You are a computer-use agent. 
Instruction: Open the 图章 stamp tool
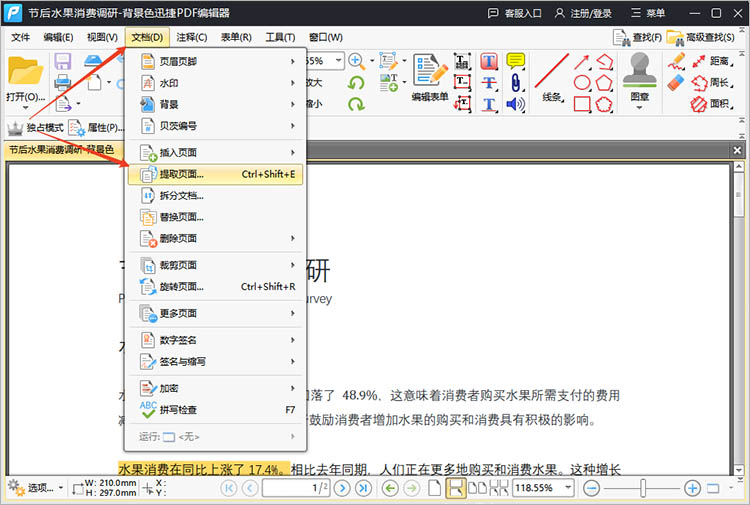point(640,79)
